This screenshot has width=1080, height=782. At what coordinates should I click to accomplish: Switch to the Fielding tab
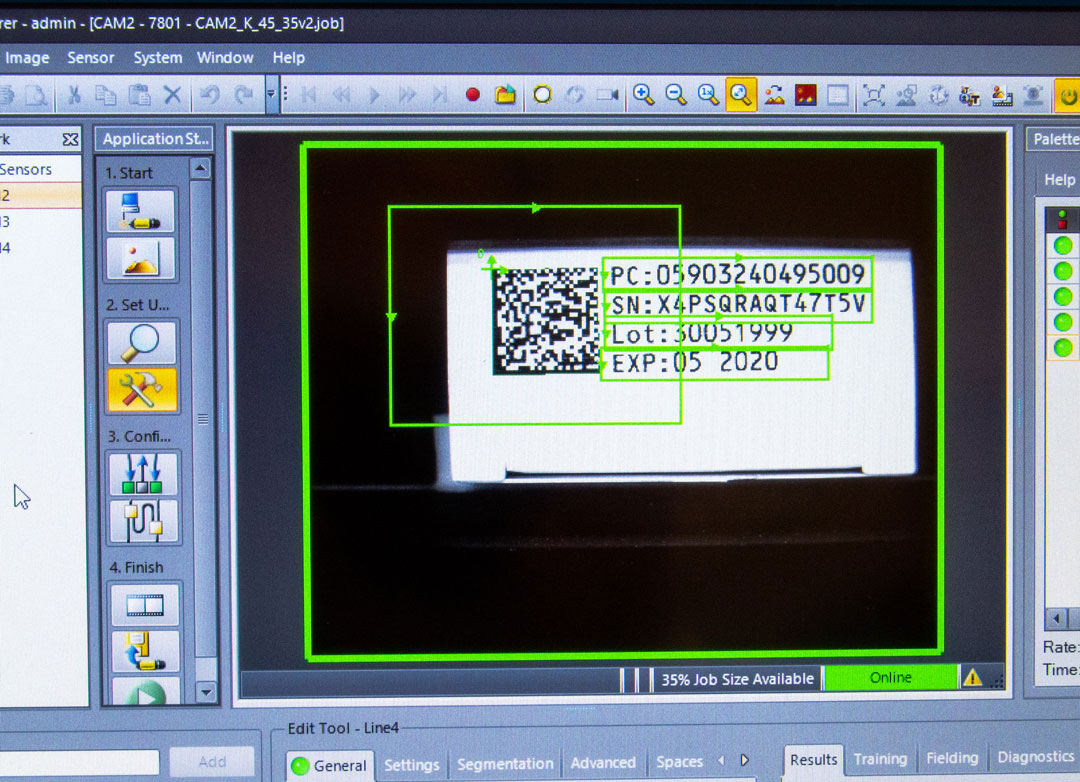952,758
